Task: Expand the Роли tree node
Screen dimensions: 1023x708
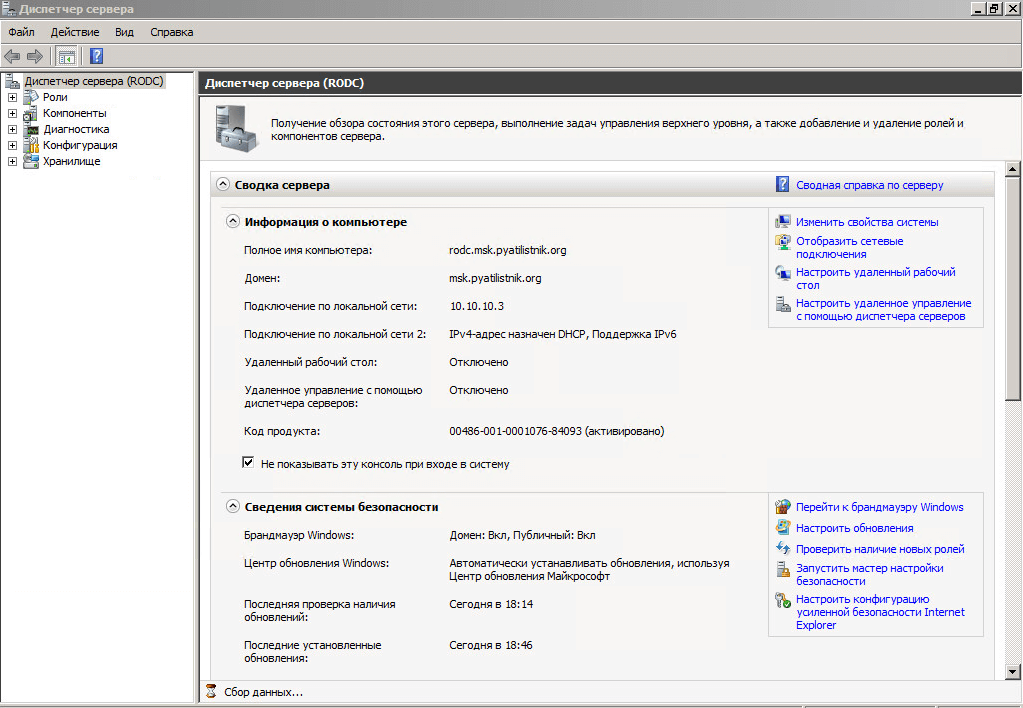Action: pos(12,97)
